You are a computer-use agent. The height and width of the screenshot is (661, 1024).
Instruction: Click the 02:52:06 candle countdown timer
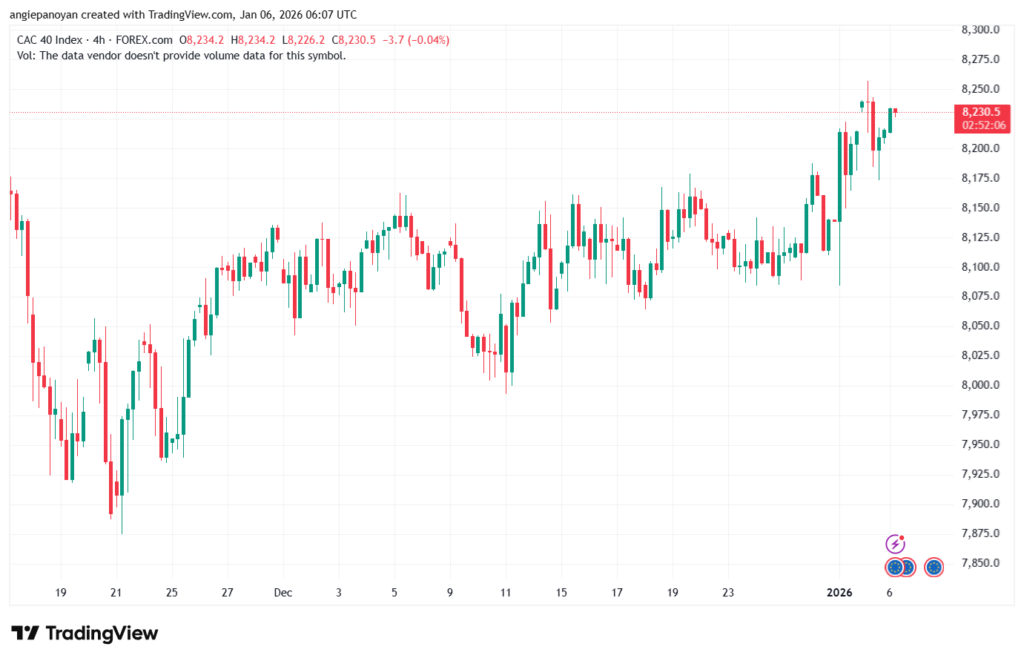click(x=982, y=126)
